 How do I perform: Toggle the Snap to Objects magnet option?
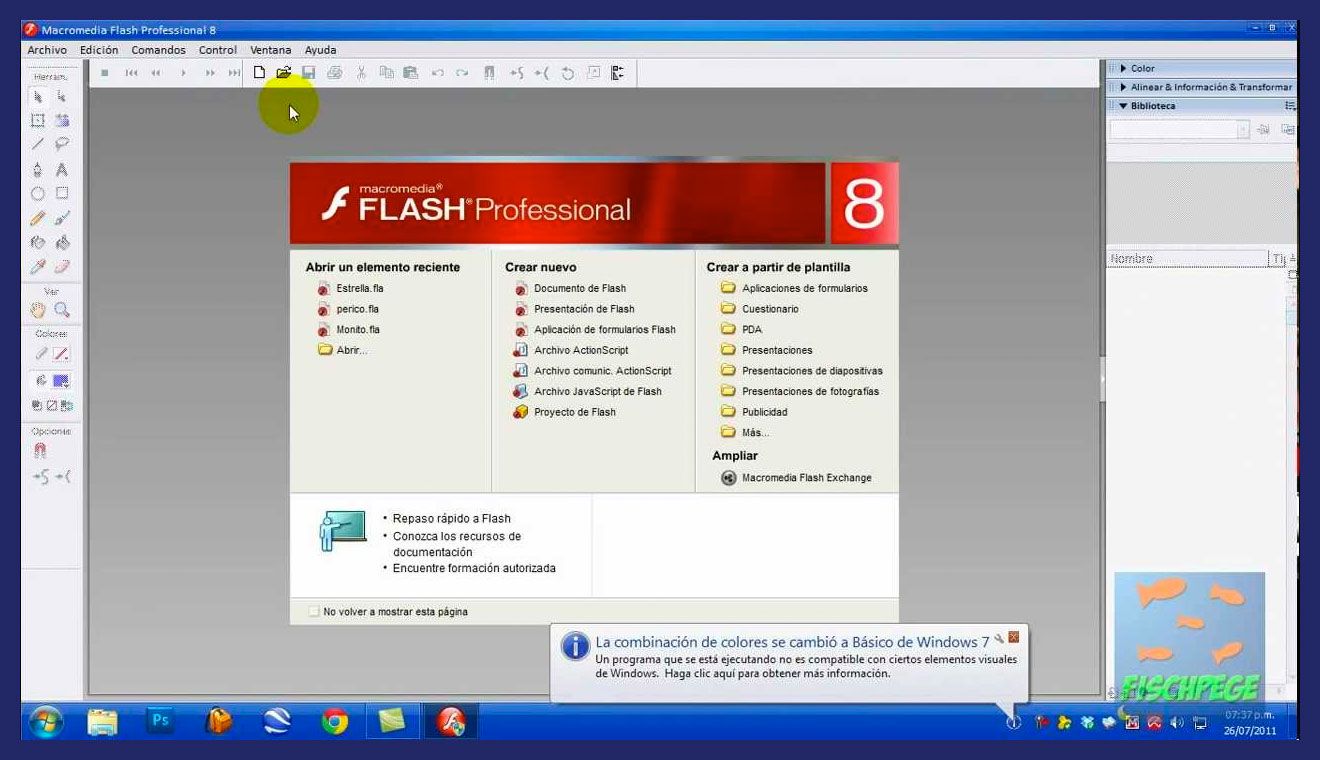tap(40, 451)
